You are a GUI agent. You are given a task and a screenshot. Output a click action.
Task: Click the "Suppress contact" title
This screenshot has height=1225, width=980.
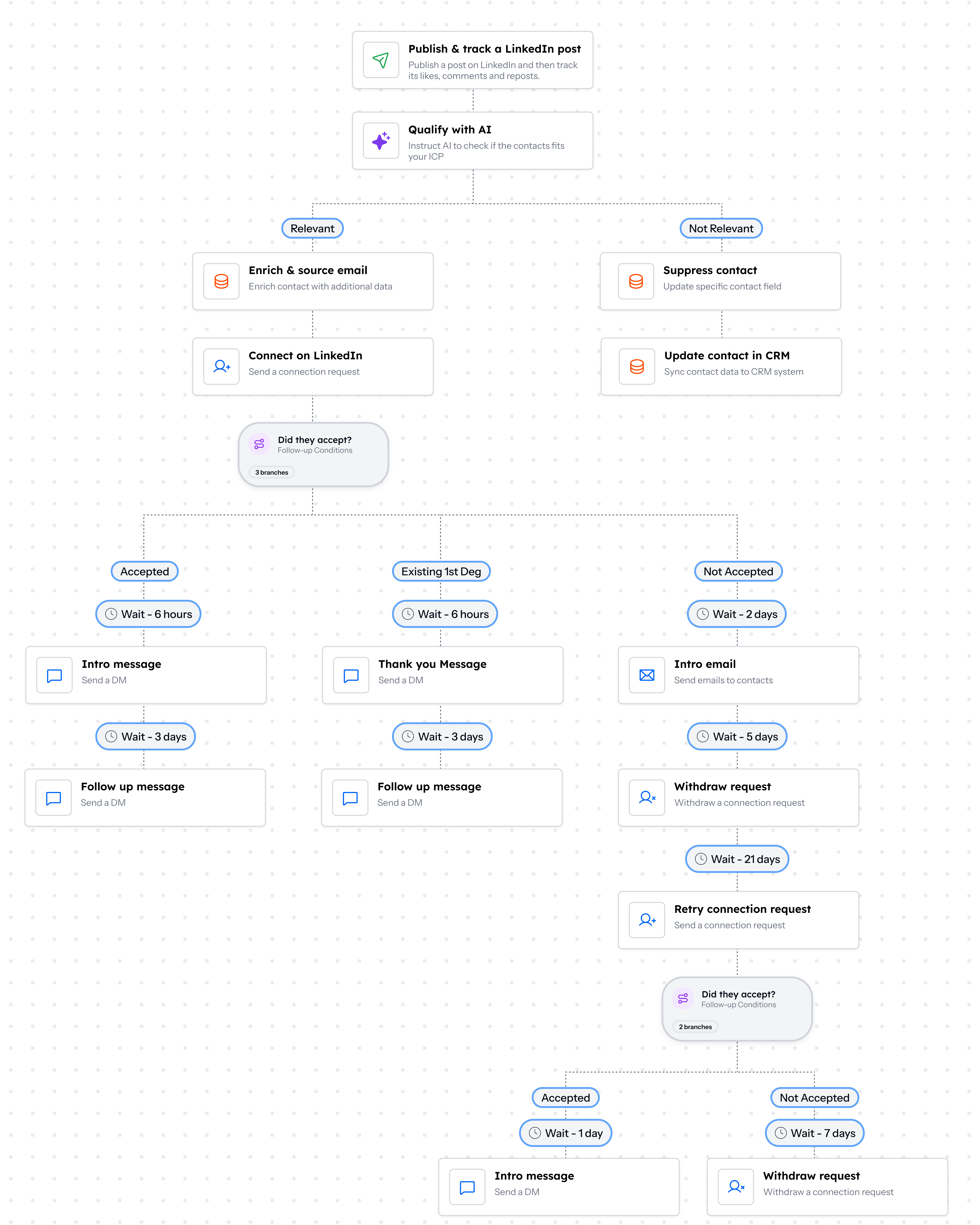710,270
